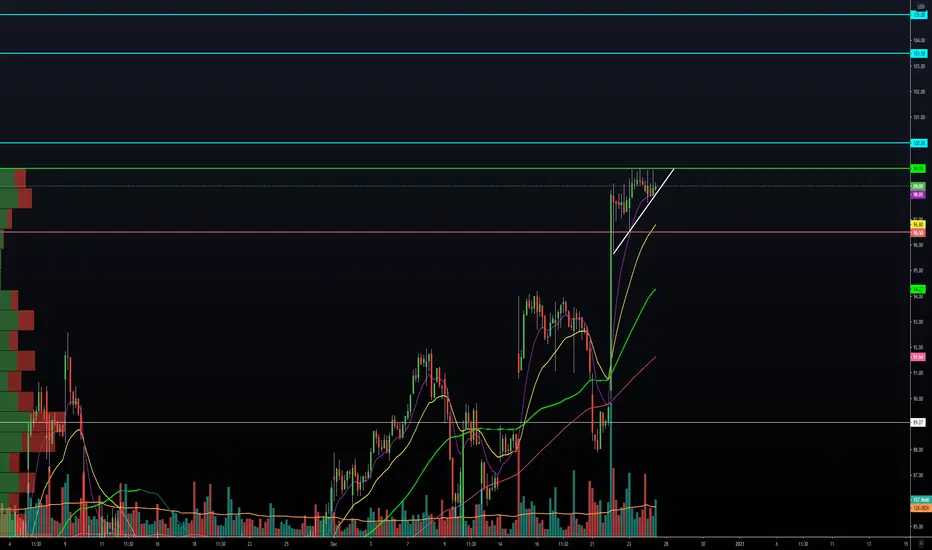
Task: Select the cyan 103.50 price tag
Action: tap(918, 54)
